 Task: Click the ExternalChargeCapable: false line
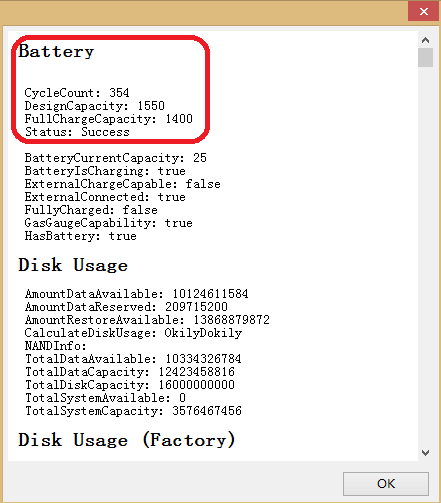tap(122, 184)
